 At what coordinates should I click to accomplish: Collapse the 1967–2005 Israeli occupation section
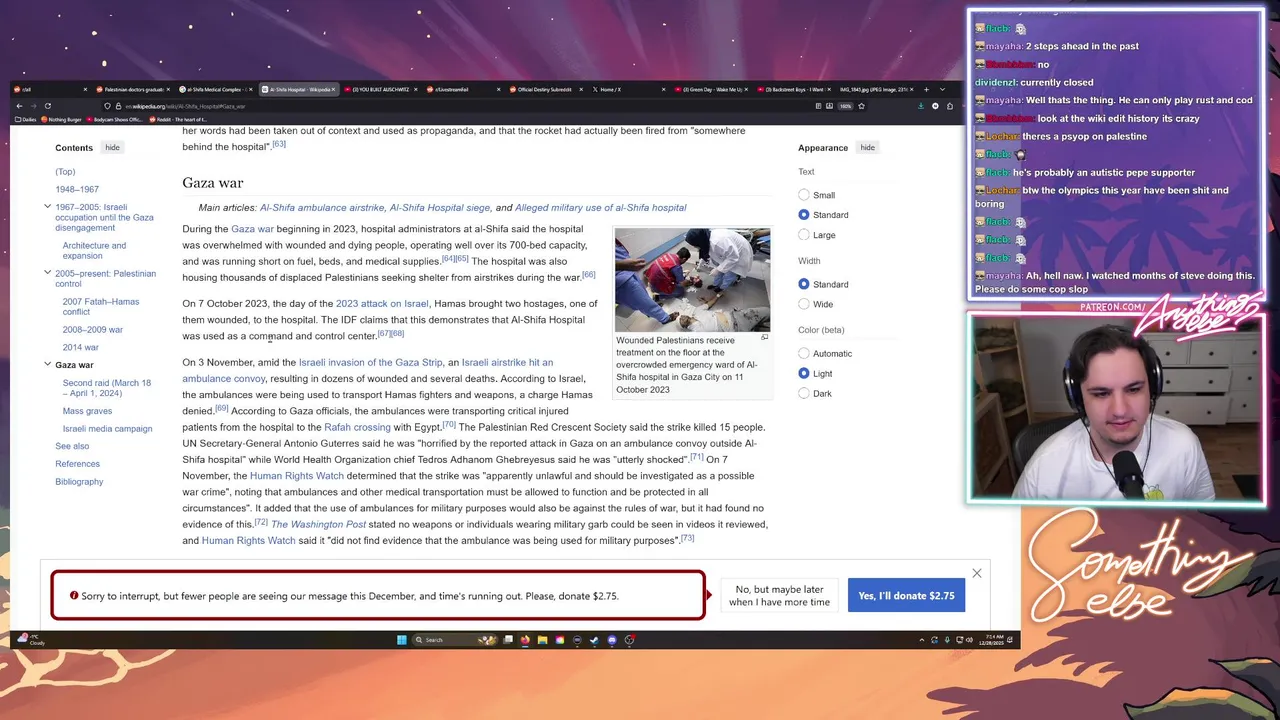pos(47,207)
